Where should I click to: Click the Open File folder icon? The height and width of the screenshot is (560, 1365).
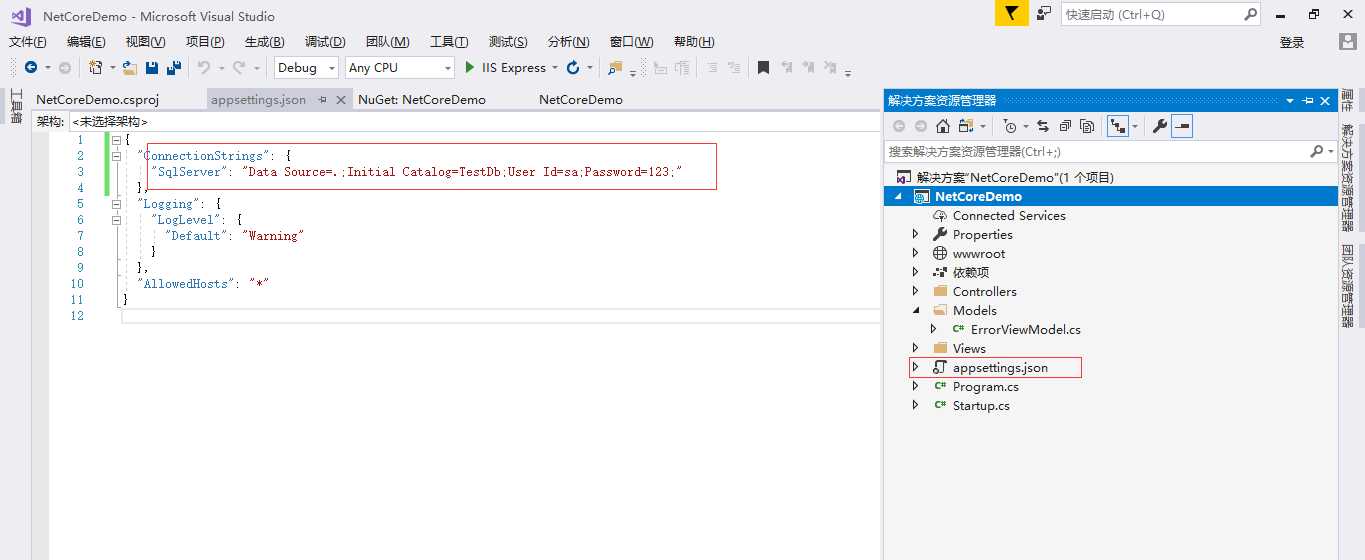(x=130, y=68)
